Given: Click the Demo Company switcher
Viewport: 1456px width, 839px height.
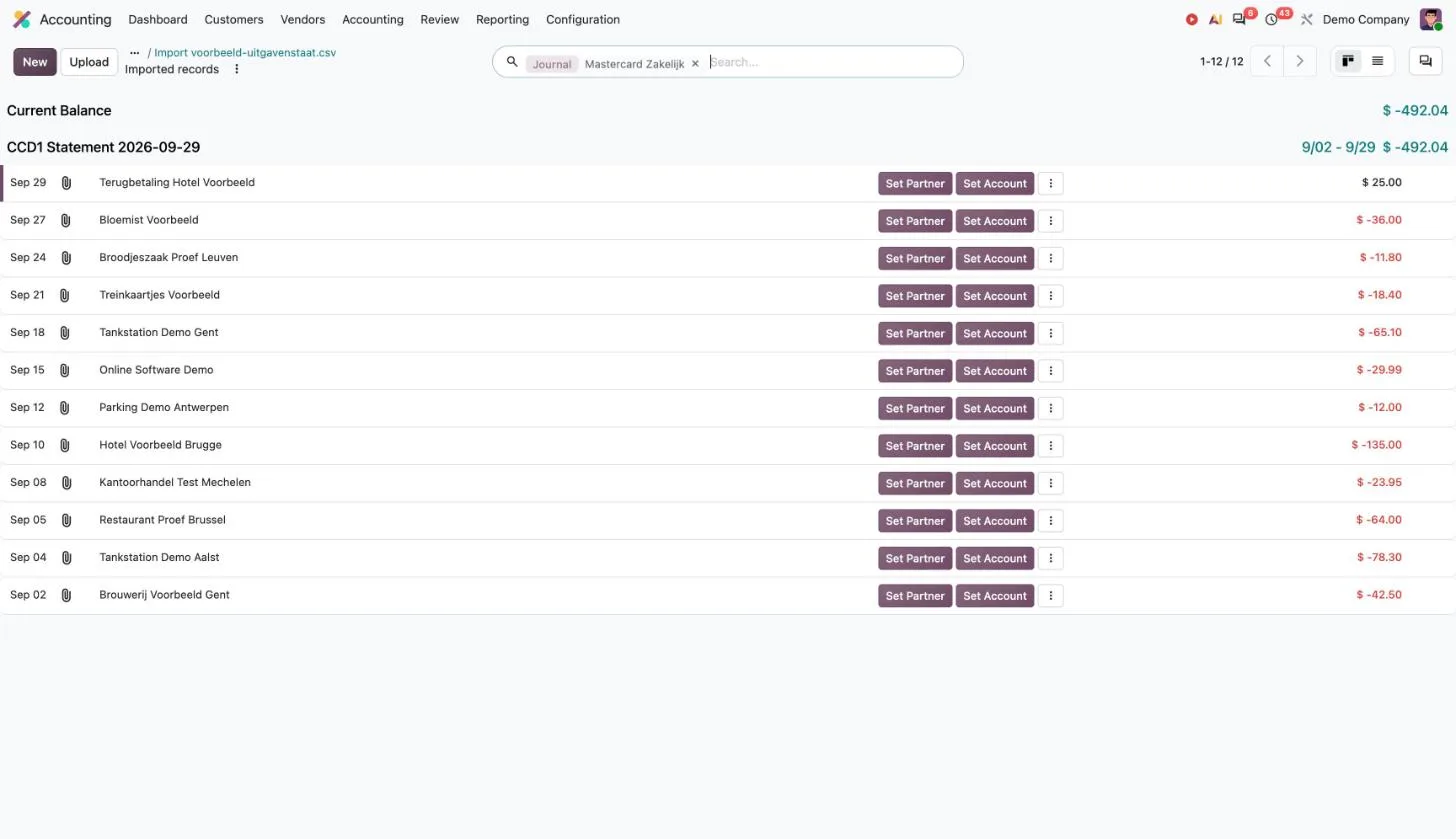Looking at the screenshot, I should tap(1366, 19).
